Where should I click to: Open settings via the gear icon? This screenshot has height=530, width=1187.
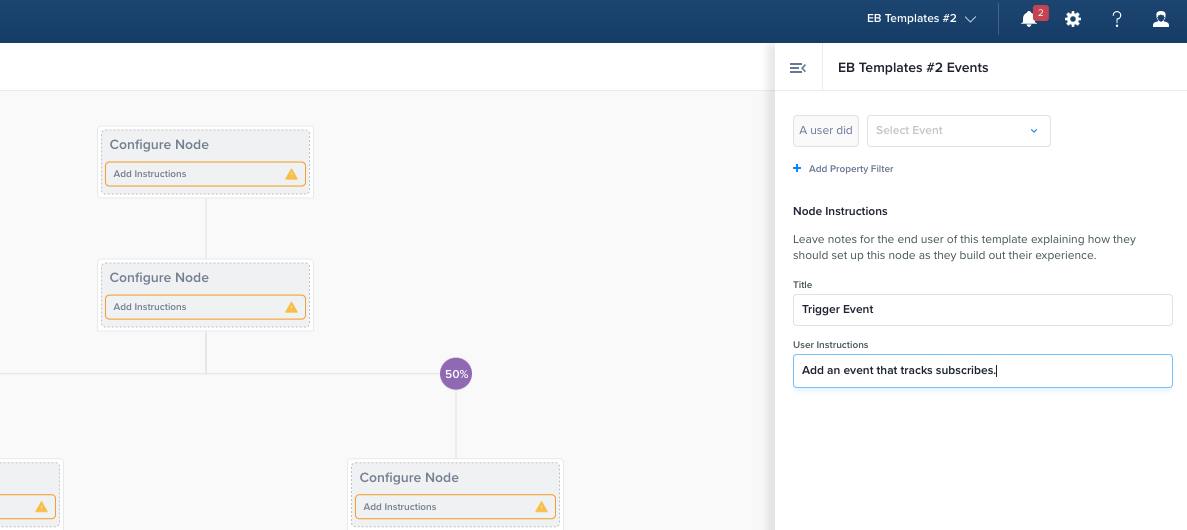coord(1073,19)
